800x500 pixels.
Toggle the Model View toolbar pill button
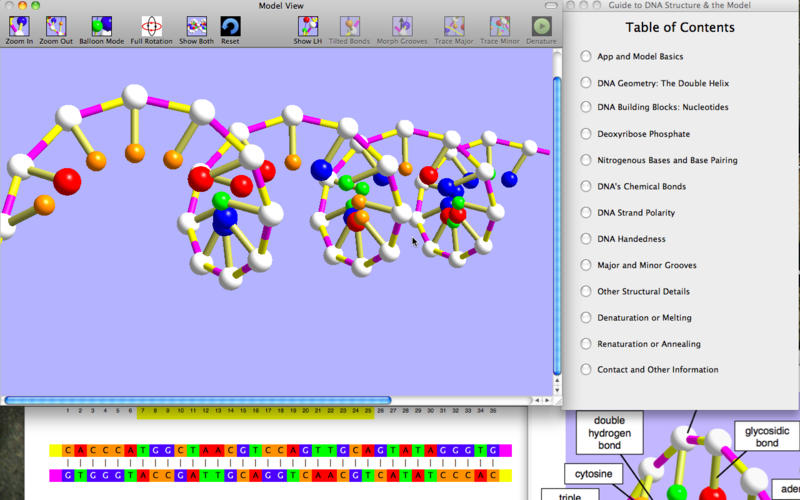pyautogui.click(x=551, y=6)
